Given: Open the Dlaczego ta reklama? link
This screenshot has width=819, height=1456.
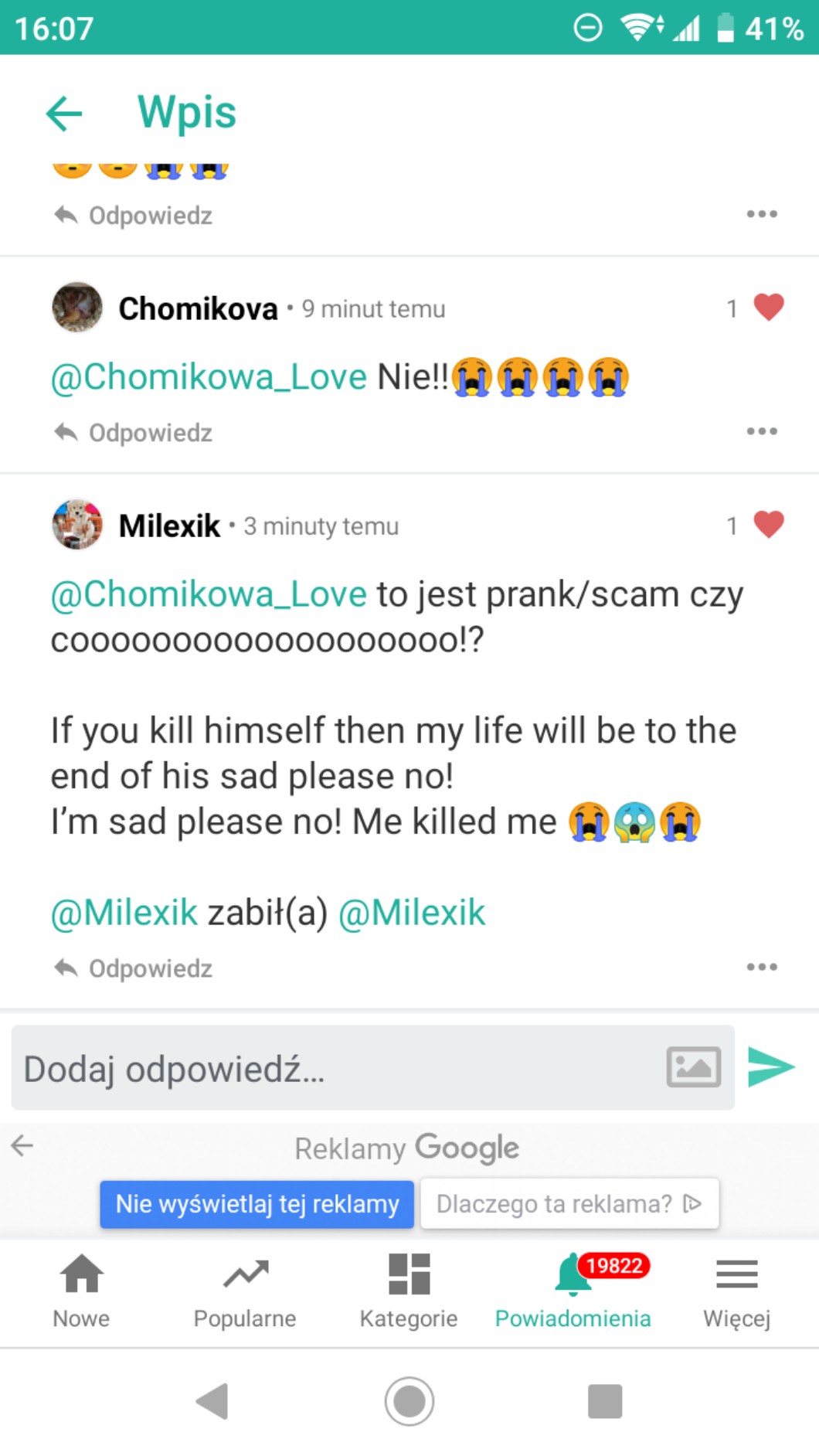Looking at the screenshot, I should [569, 1203].
